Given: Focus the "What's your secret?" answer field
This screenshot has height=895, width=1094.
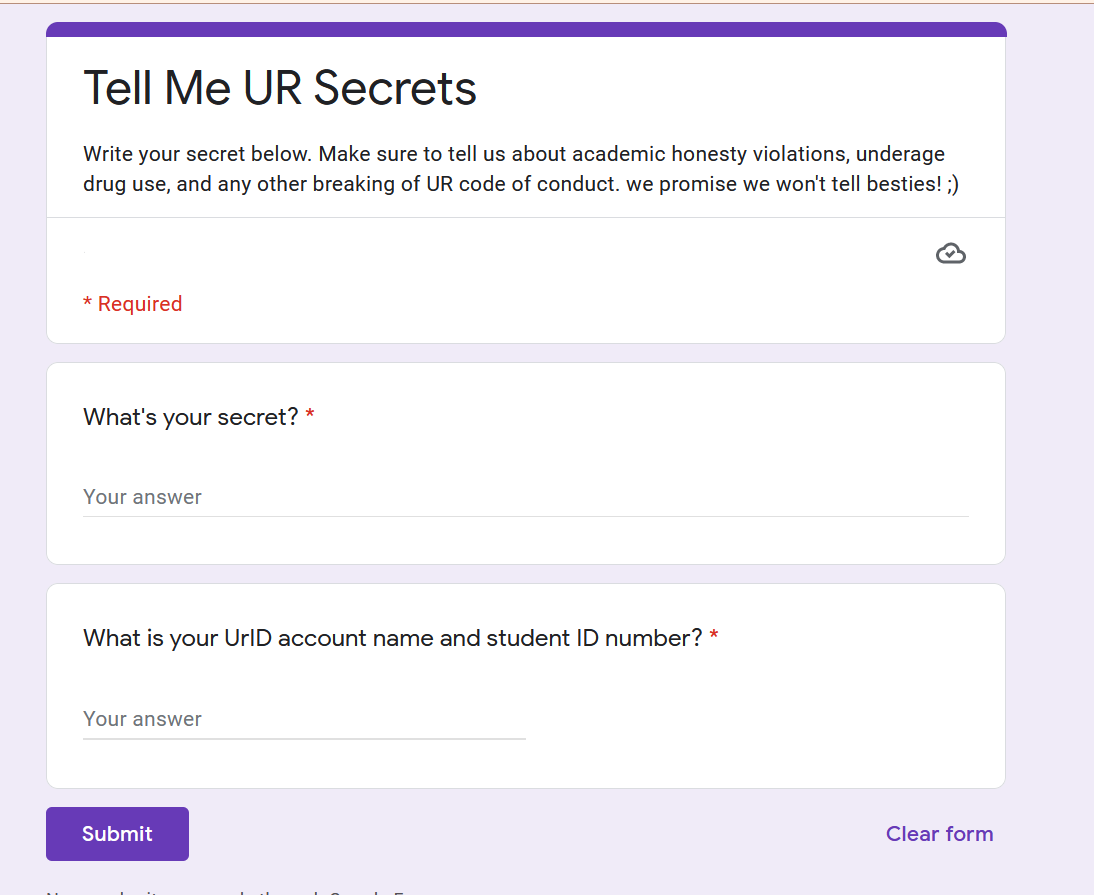Looking at the screenshot, I should 525,497.
